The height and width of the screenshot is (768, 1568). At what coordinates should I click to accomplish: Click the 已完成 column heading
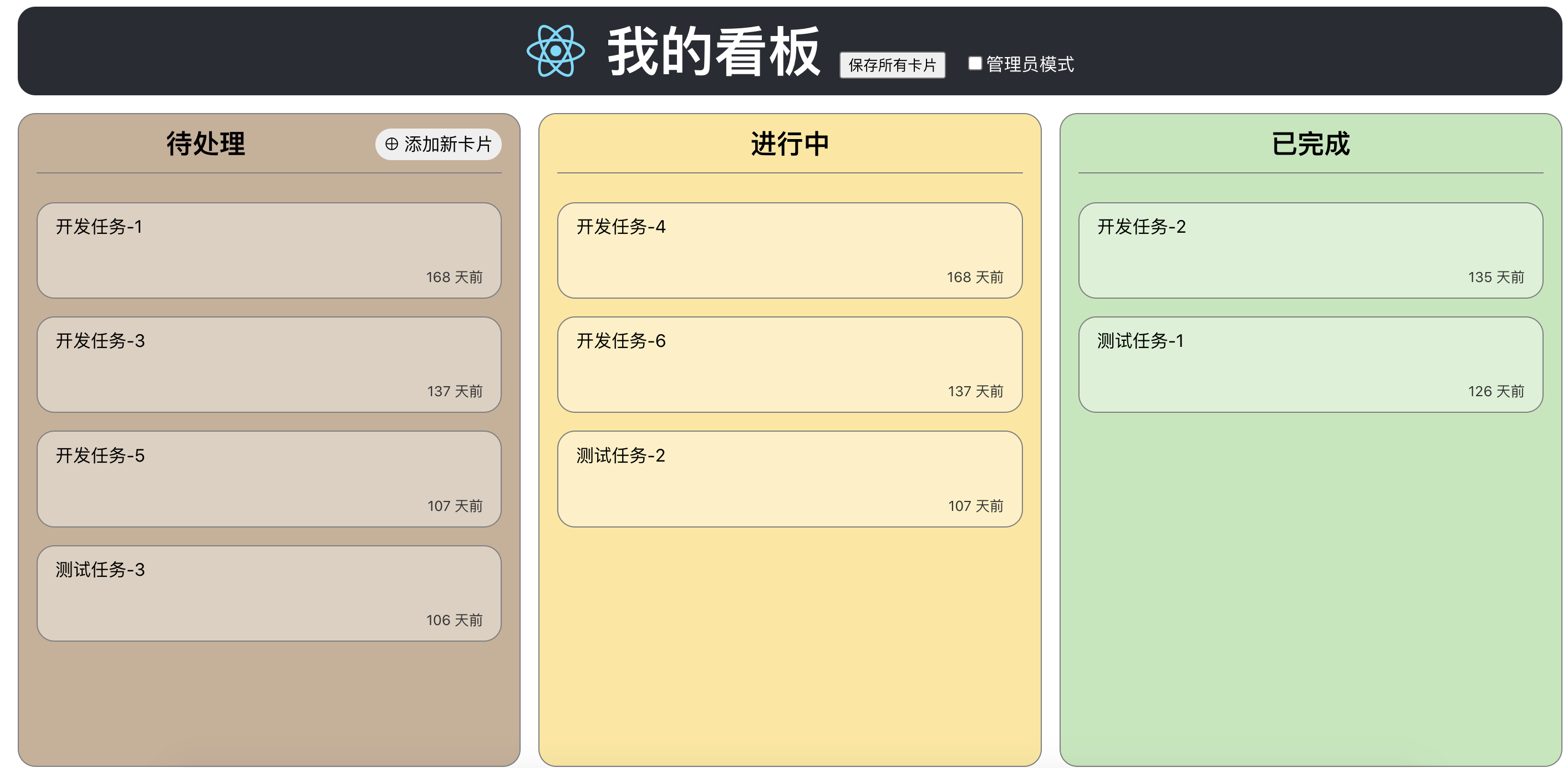click(x=1310, y=144)
